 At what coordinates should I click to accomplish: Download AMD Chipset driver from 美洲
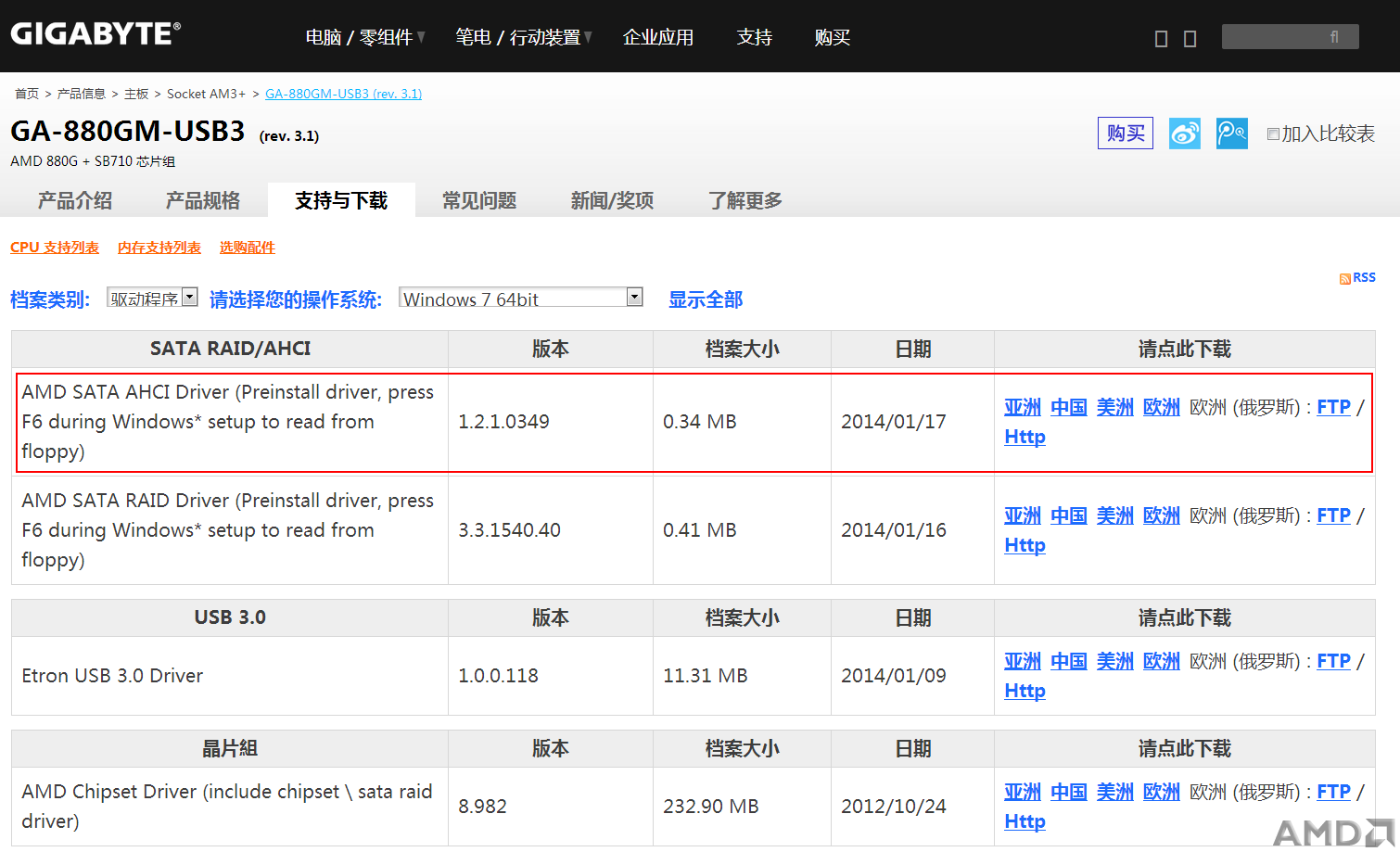(1115, 792)
